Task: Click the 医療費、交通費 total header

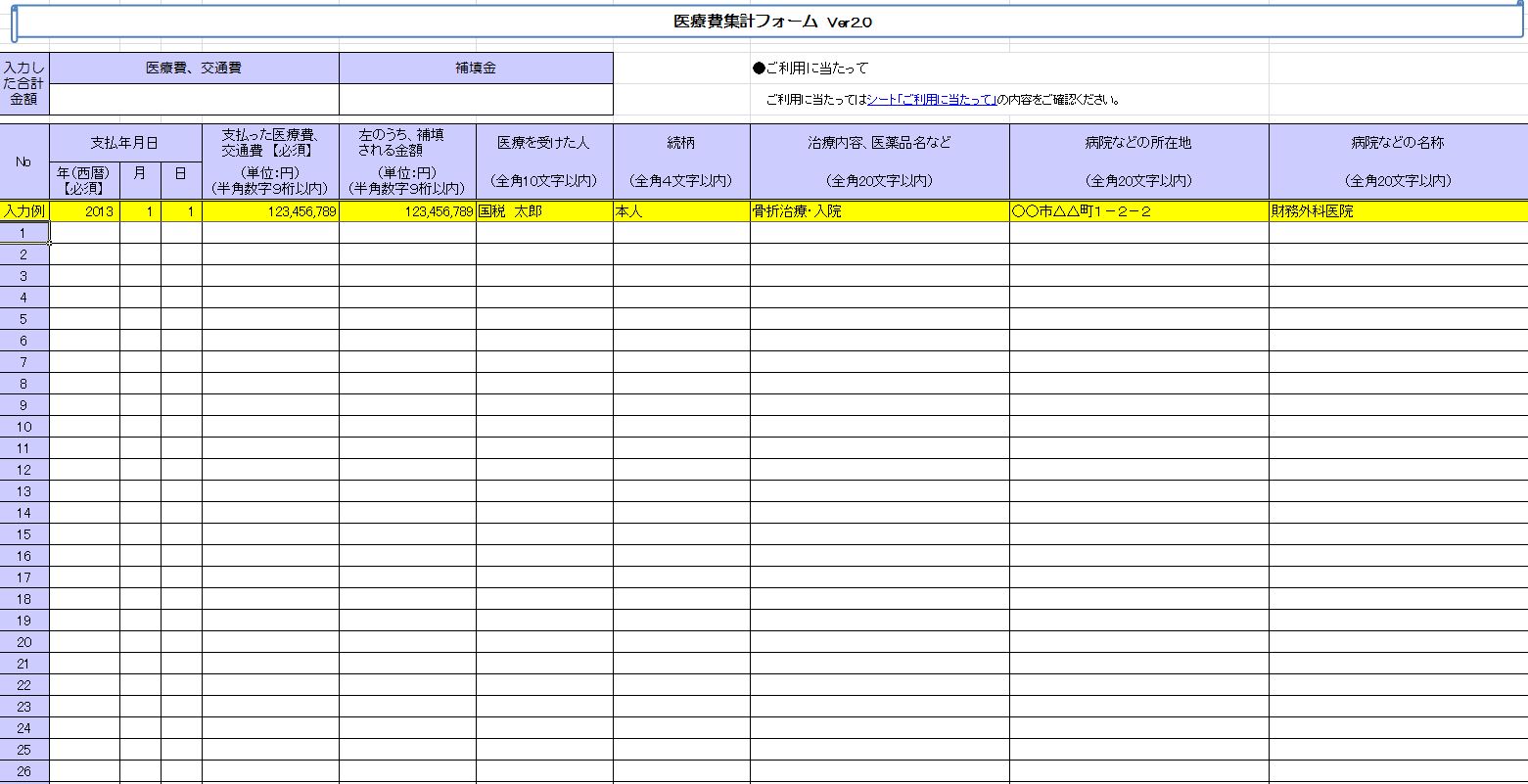Action: tap(194, 69)
